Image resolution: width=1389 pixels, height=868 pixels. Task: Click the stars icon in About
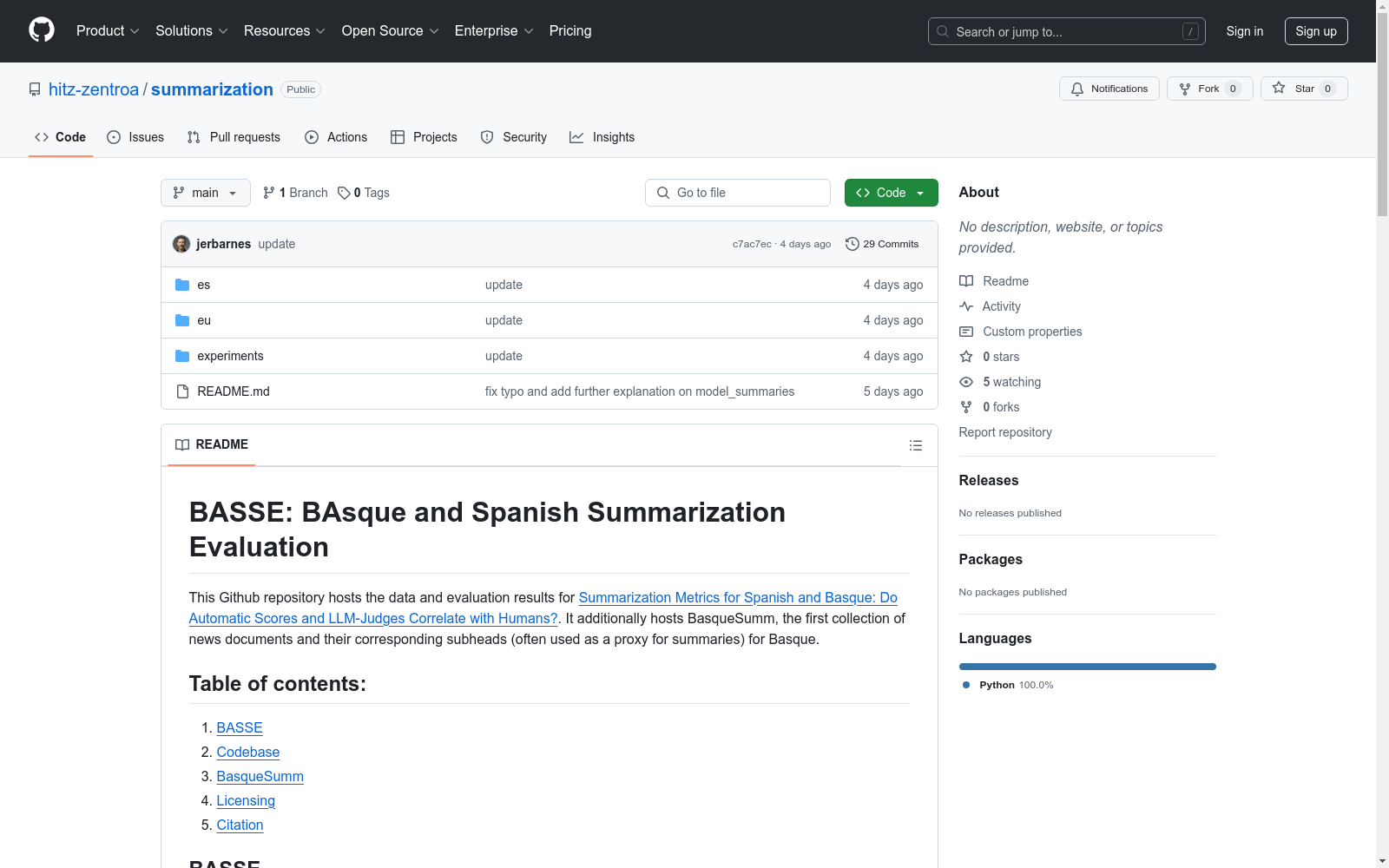click(x=966, y=357)
